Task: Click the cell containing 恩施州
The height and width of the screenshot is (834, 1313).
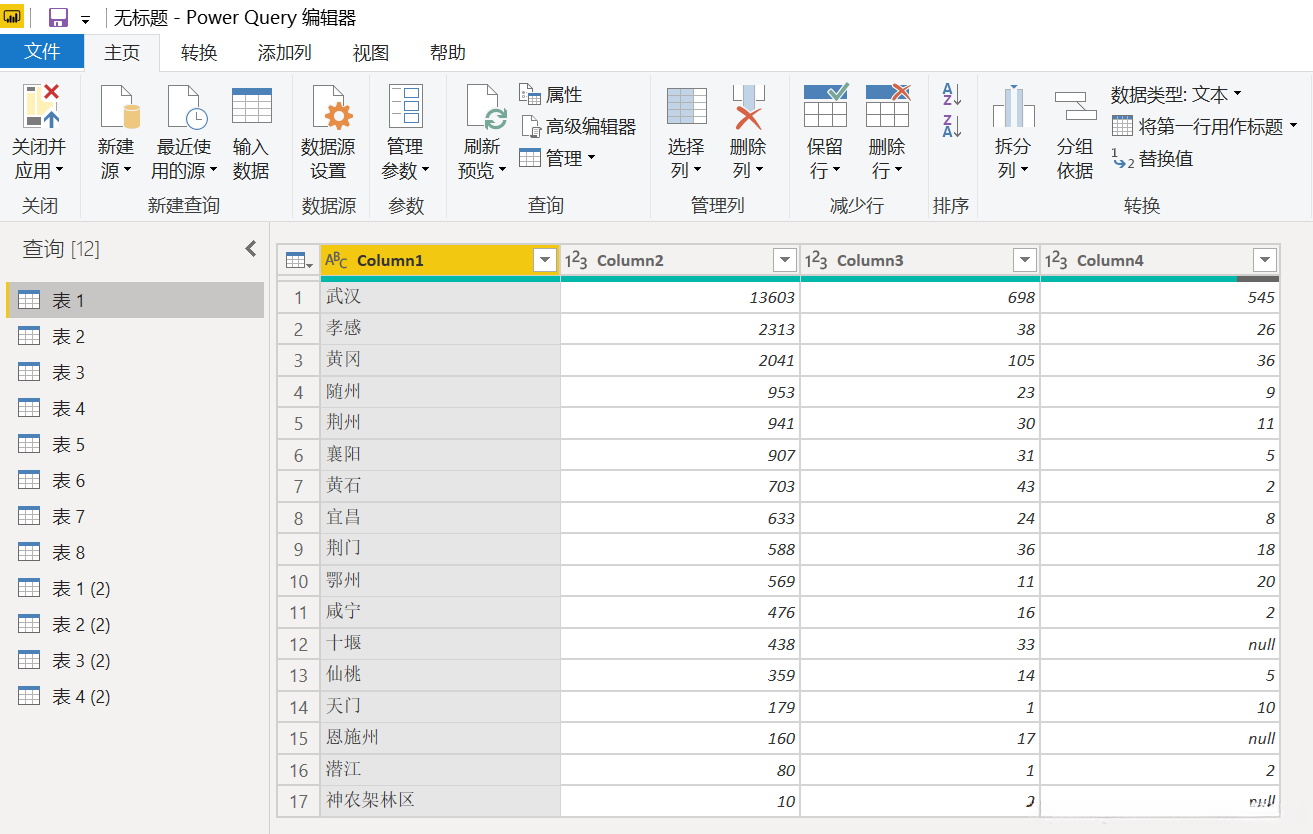Action: coord(440,738)
